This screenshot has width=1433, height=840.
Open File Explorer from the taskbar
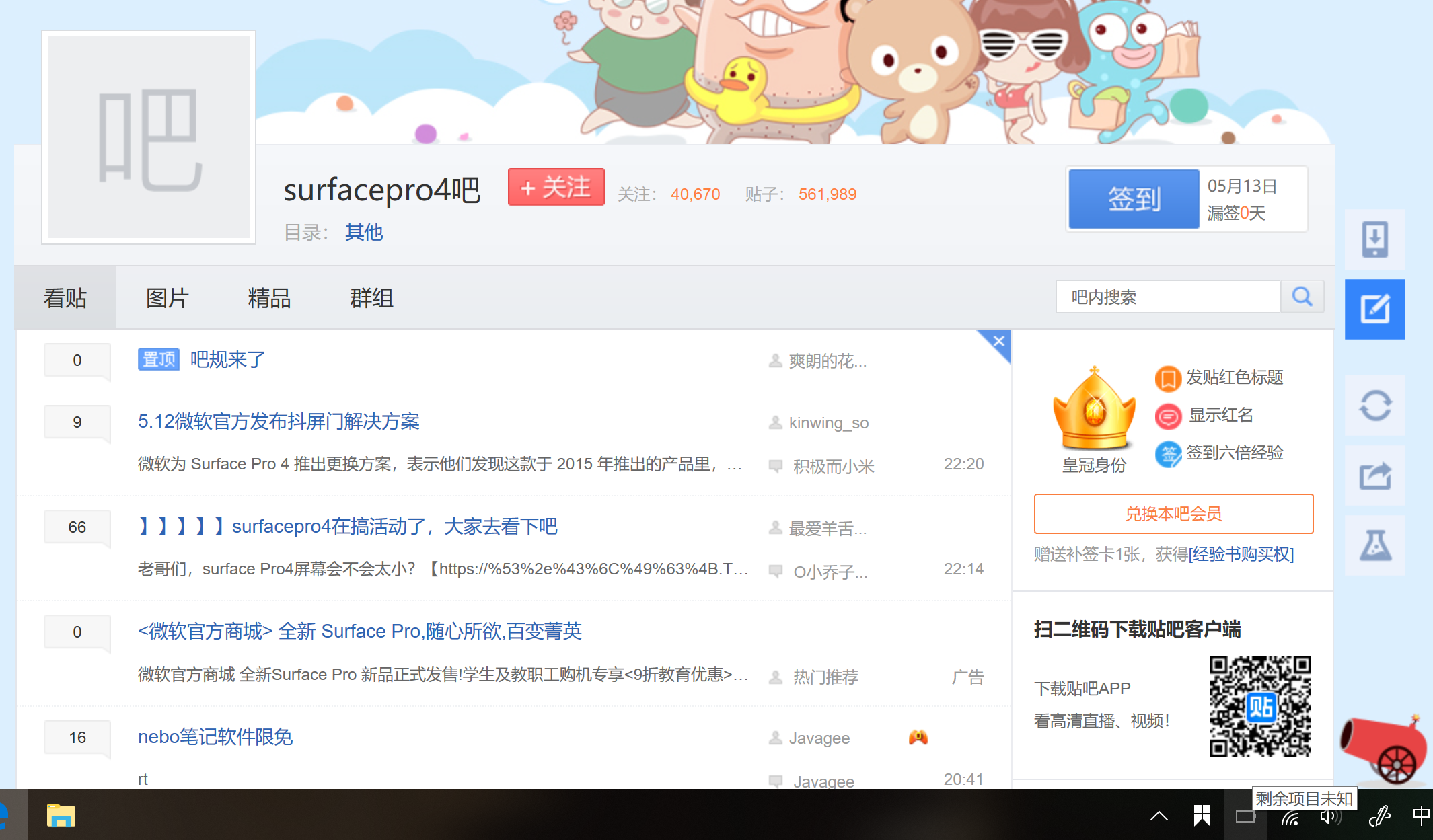point(61,816)
